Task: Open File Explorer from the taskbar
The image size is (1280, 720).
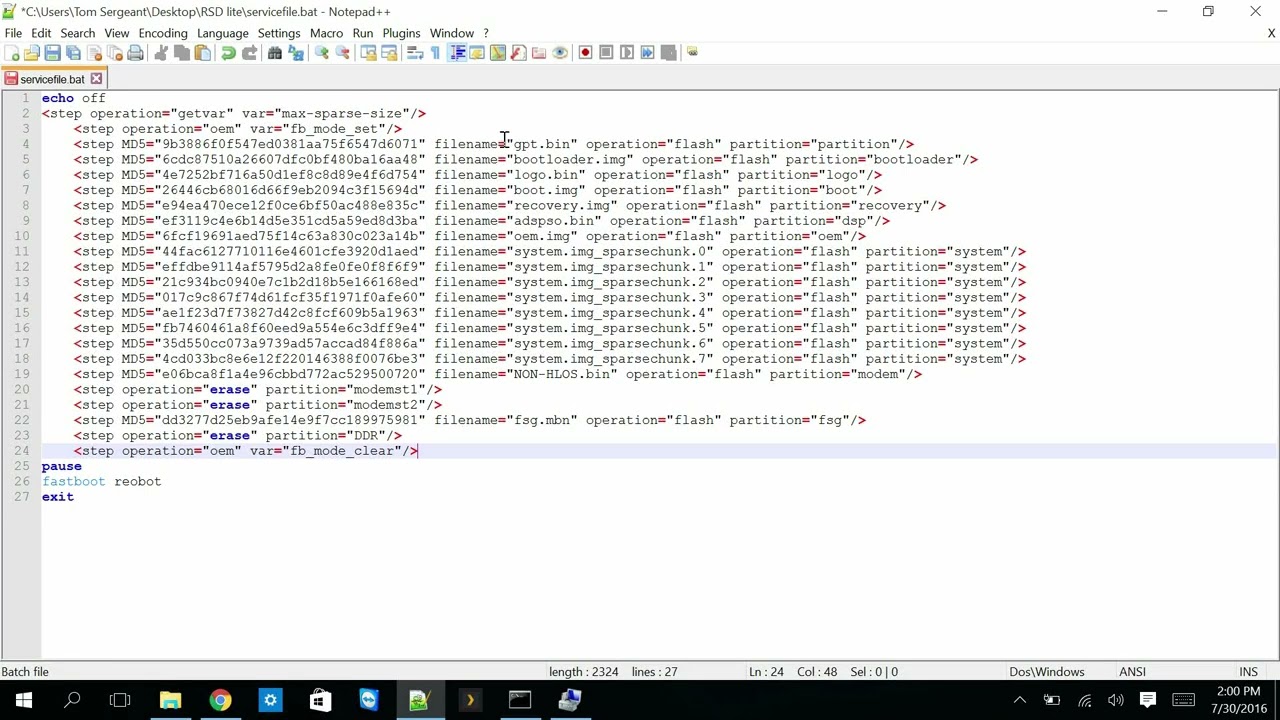Action: pos(170,700)
